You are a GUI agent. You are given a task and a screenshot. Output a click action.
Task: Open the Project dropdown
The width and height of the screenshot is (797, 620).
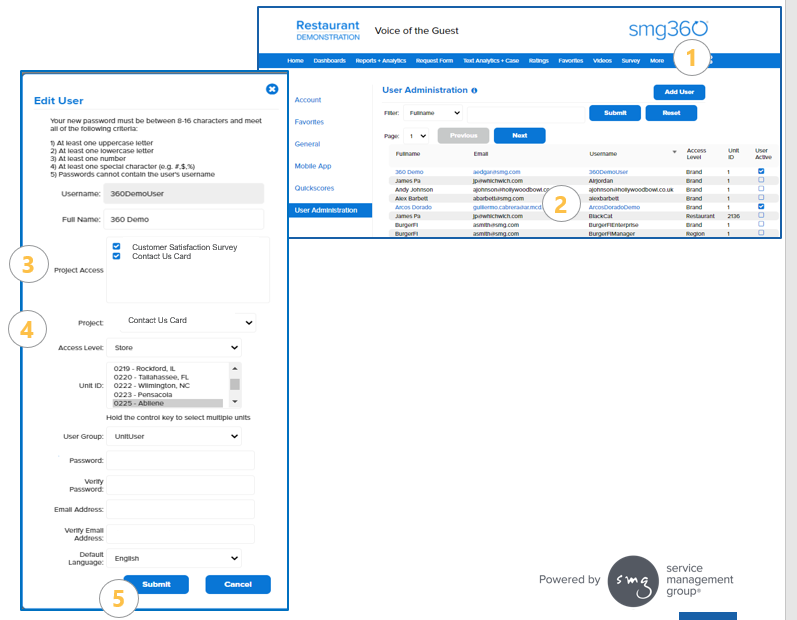[x=186, y=321]
